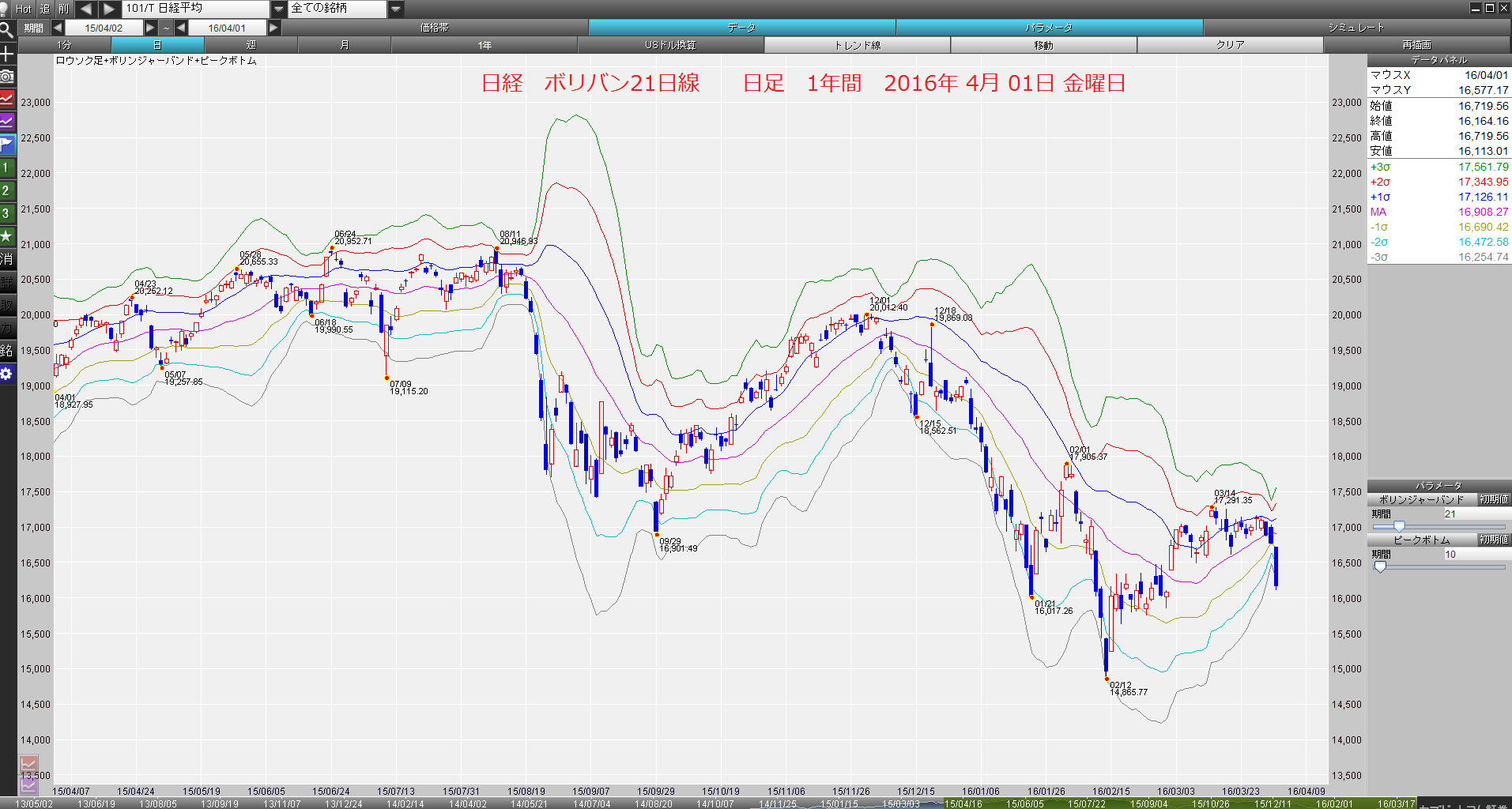Screen dimensions: 1512x809
Task: Click the magnifier search icon
Action: 7,30
